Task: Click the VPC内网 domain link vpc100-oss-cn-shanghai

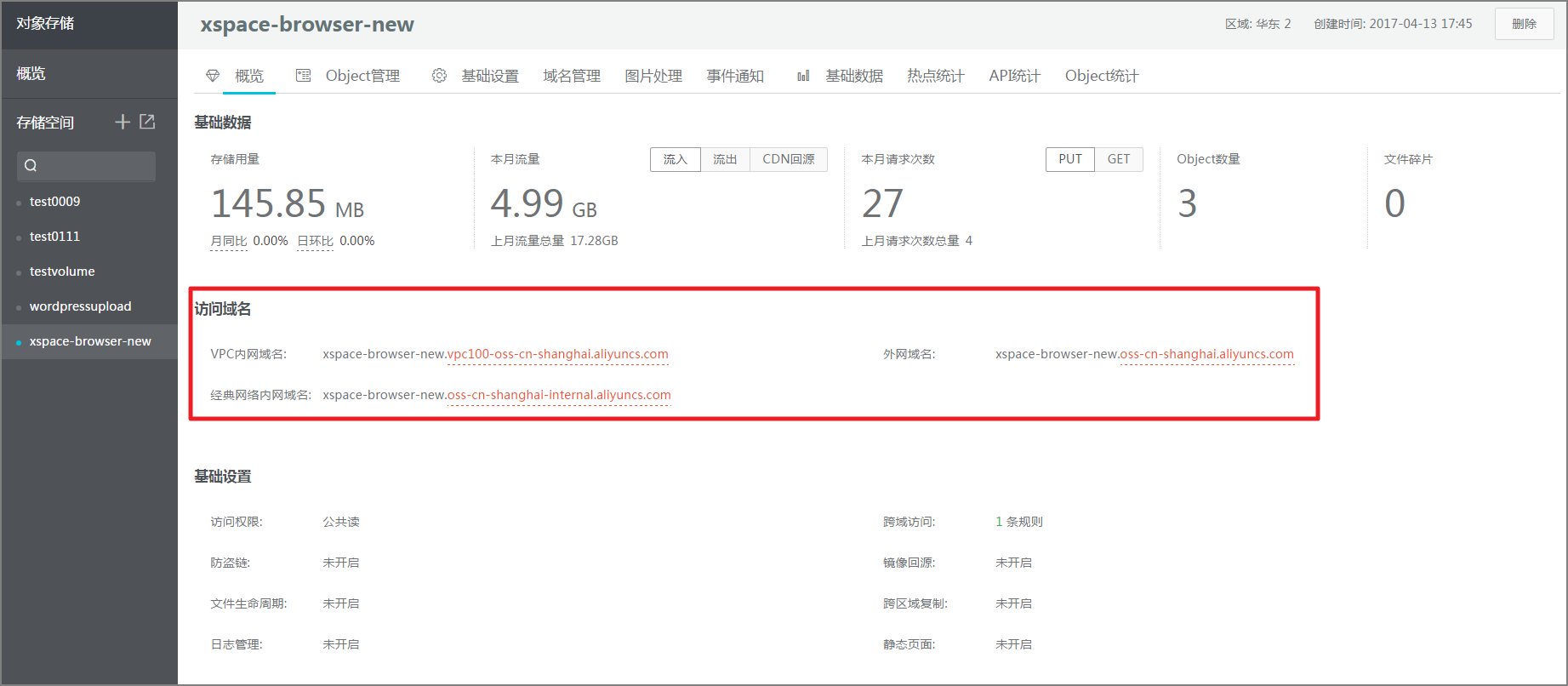Action: 558,354
